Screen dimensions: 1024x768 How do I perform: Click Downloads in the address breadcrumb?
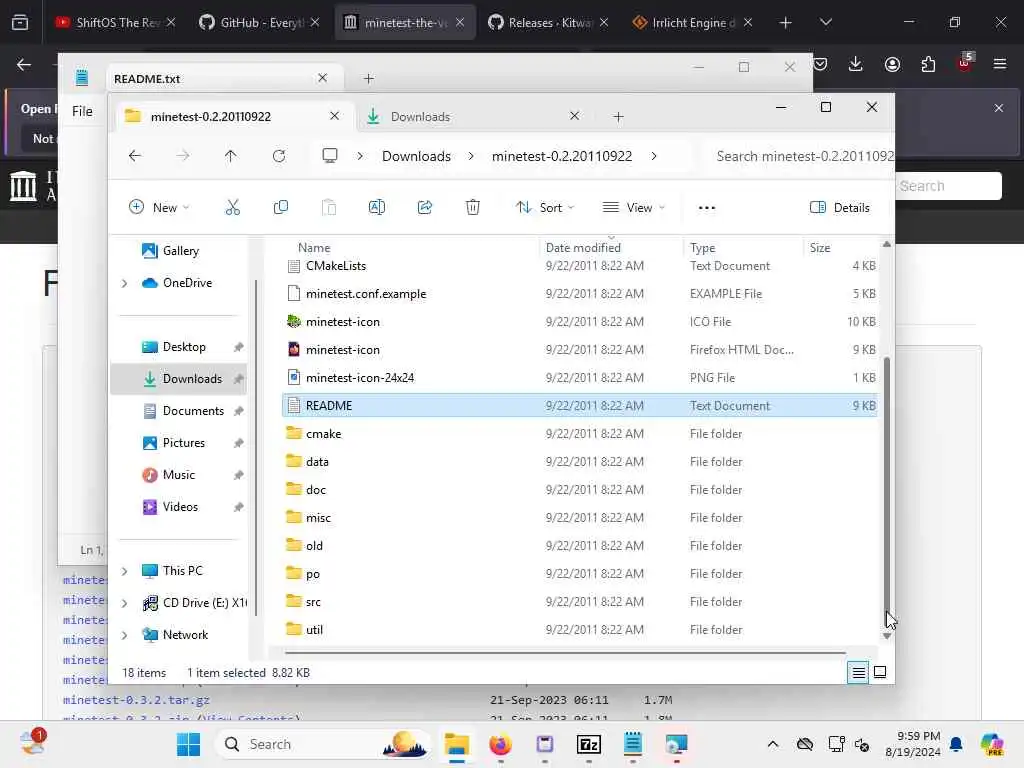pos(416,156)
